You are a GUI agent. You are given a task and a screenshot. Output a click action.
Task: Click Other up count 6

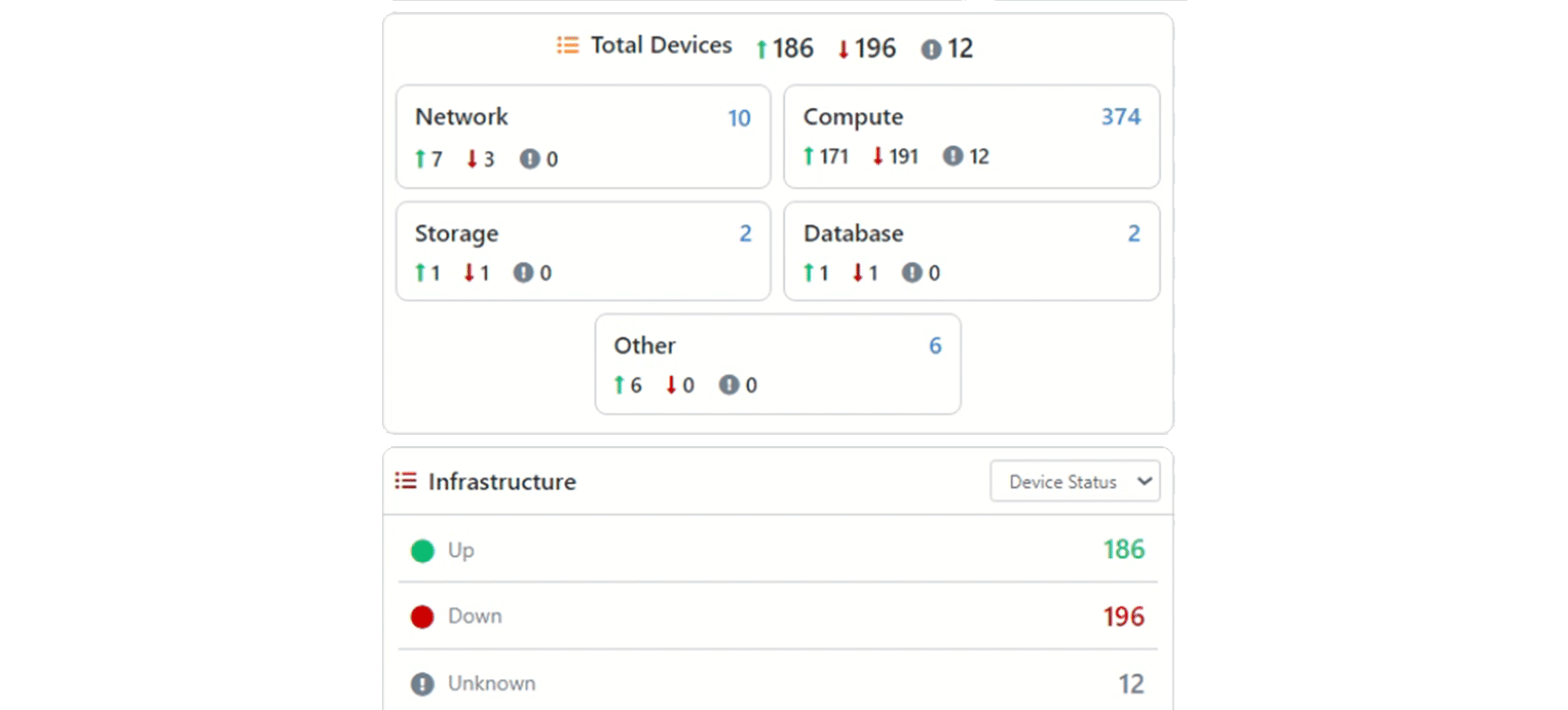[636, 384]
